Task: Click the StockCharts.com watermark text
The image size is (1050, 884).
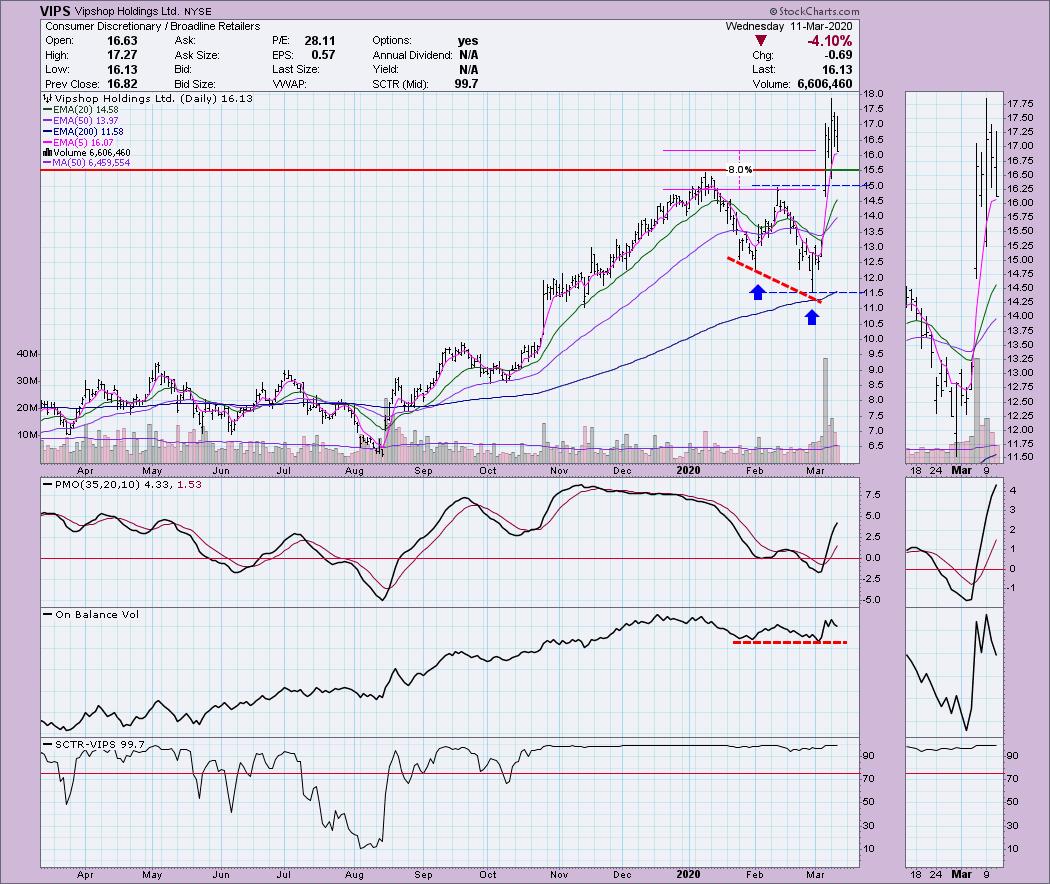Action: pyautogui.click(x=814, y=11)
